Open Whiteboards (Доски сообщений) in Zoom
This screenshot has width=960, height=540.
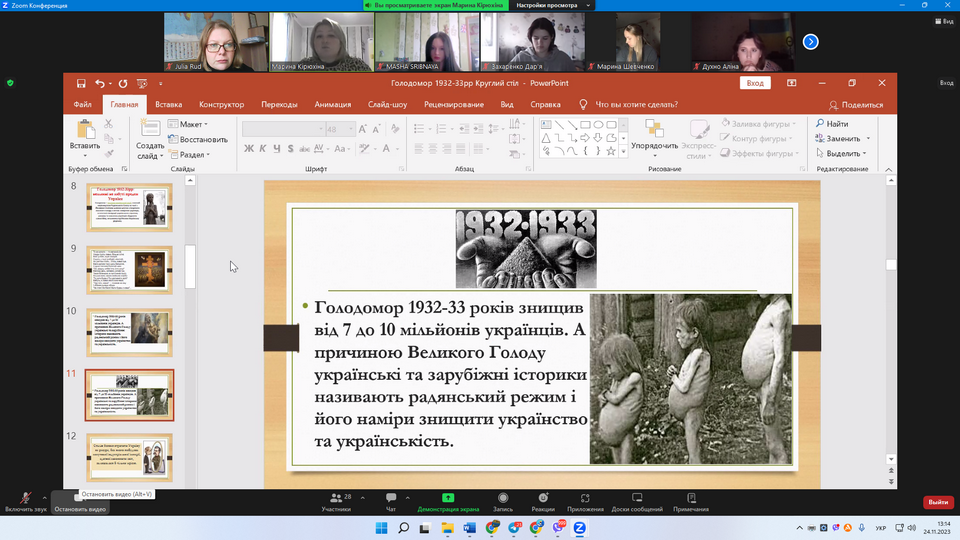[637, 499]
